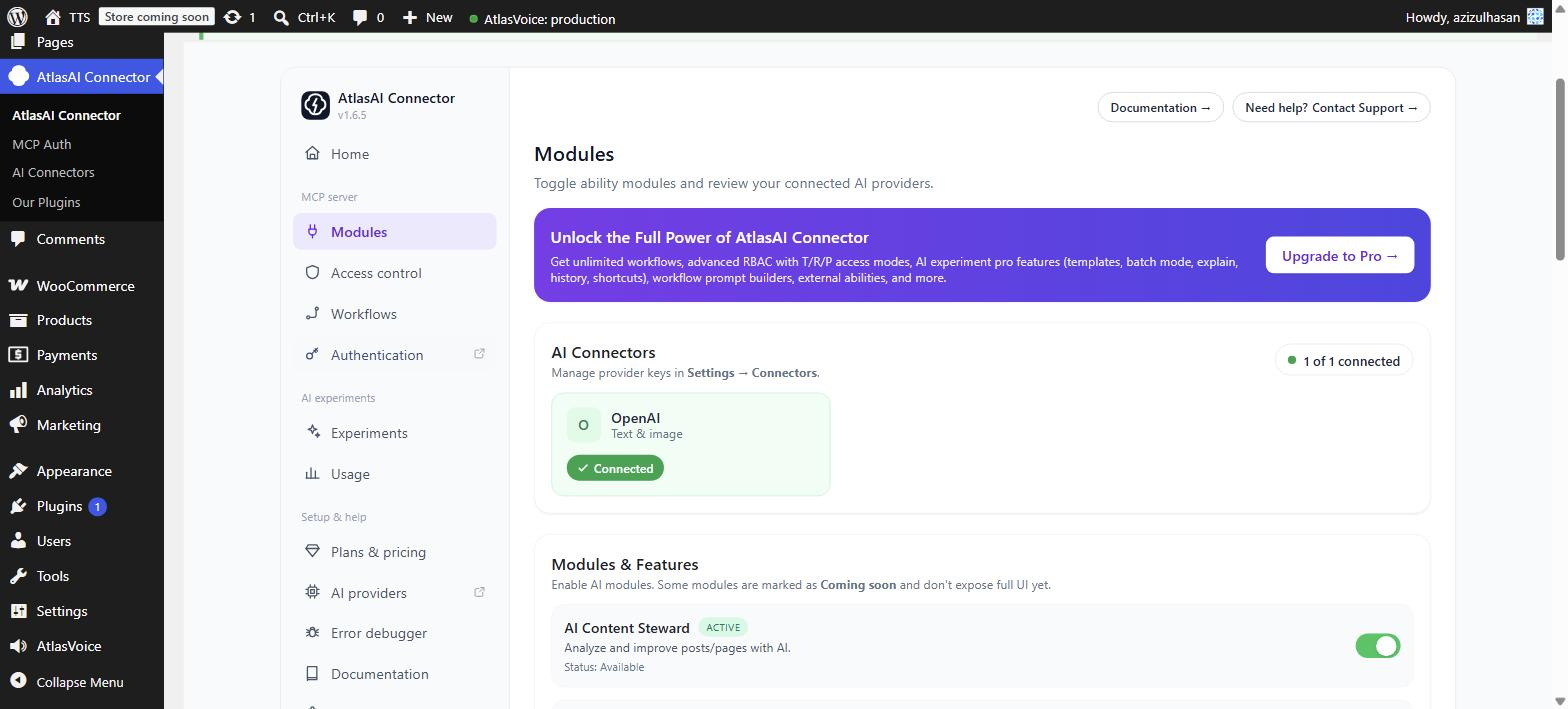Click the Usage bar chart icon
The height and width of the screenshot is (709, 1568).
[312, 473]
